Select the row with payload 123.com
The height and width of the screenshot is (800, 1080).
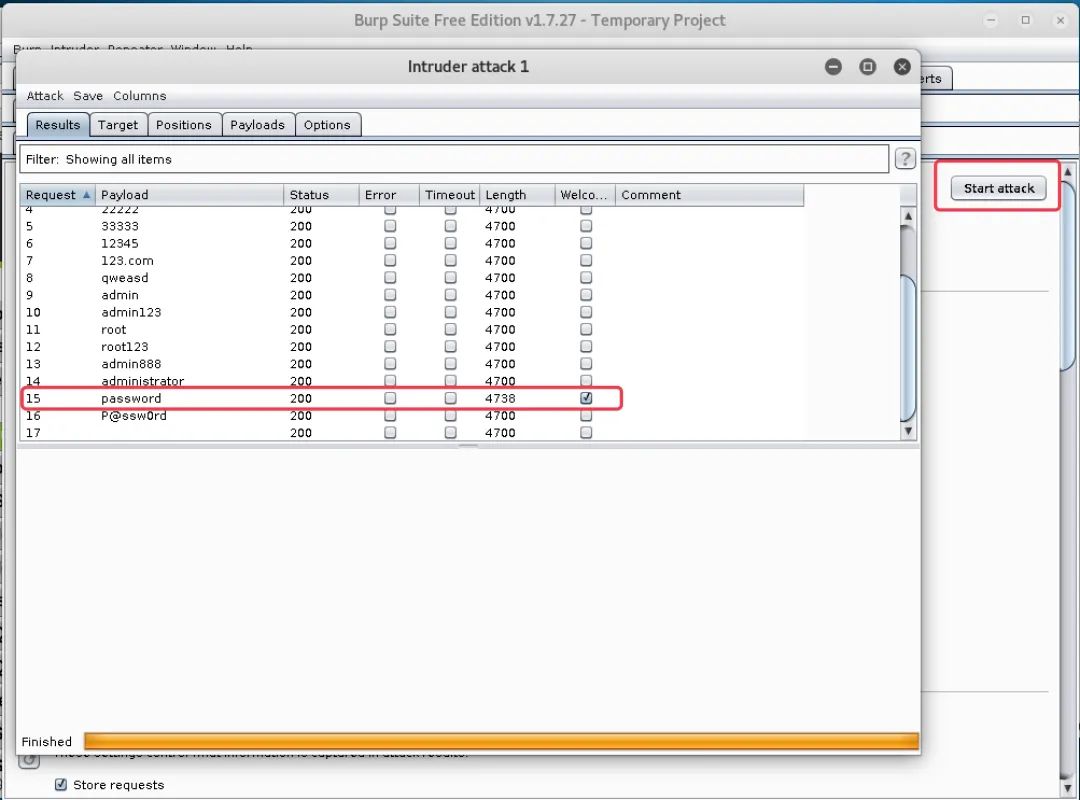pyautogui.click(x=412, y=260)
